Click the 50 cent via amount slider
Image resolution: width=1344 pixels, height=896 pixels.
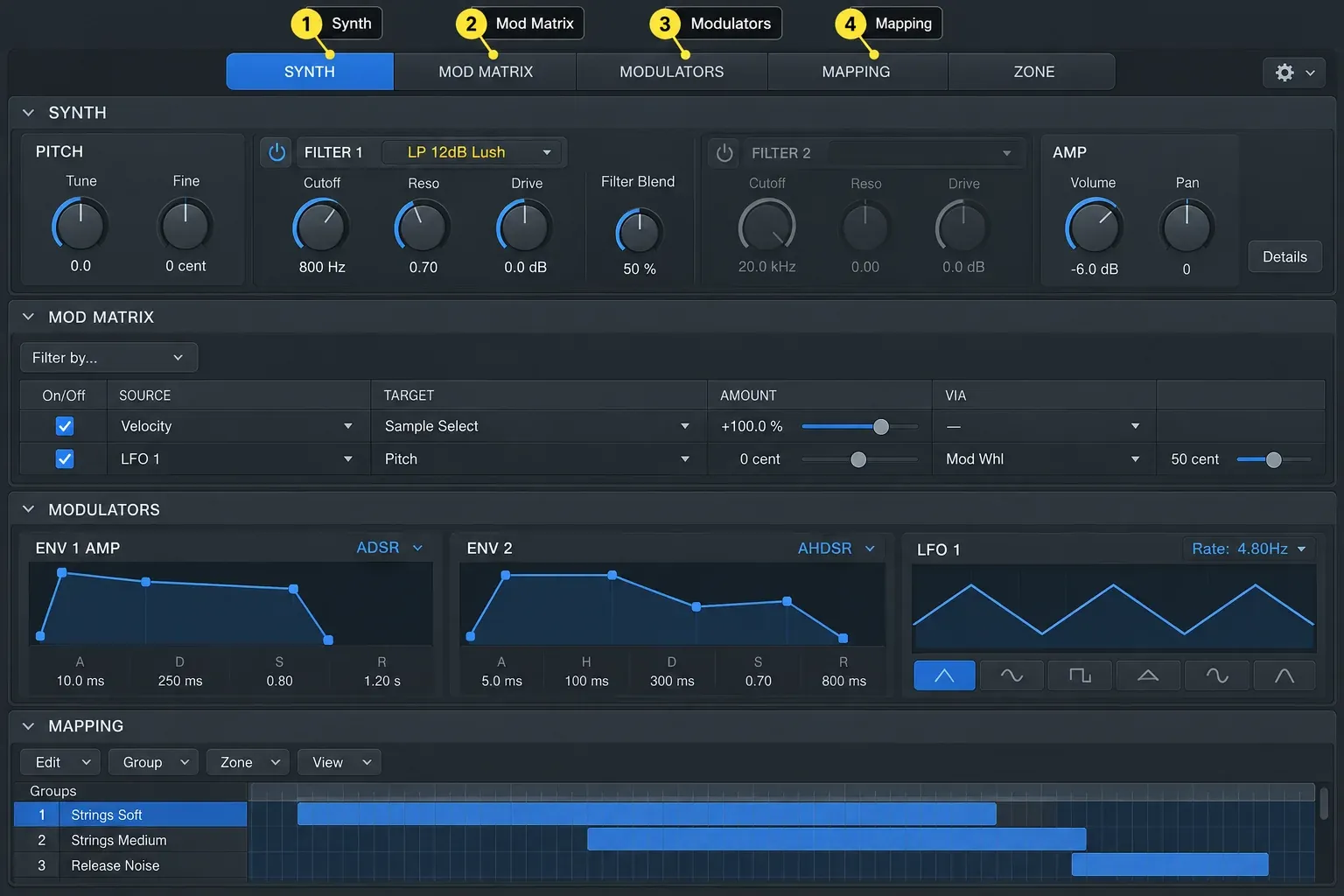click(x=1274, y=459)
